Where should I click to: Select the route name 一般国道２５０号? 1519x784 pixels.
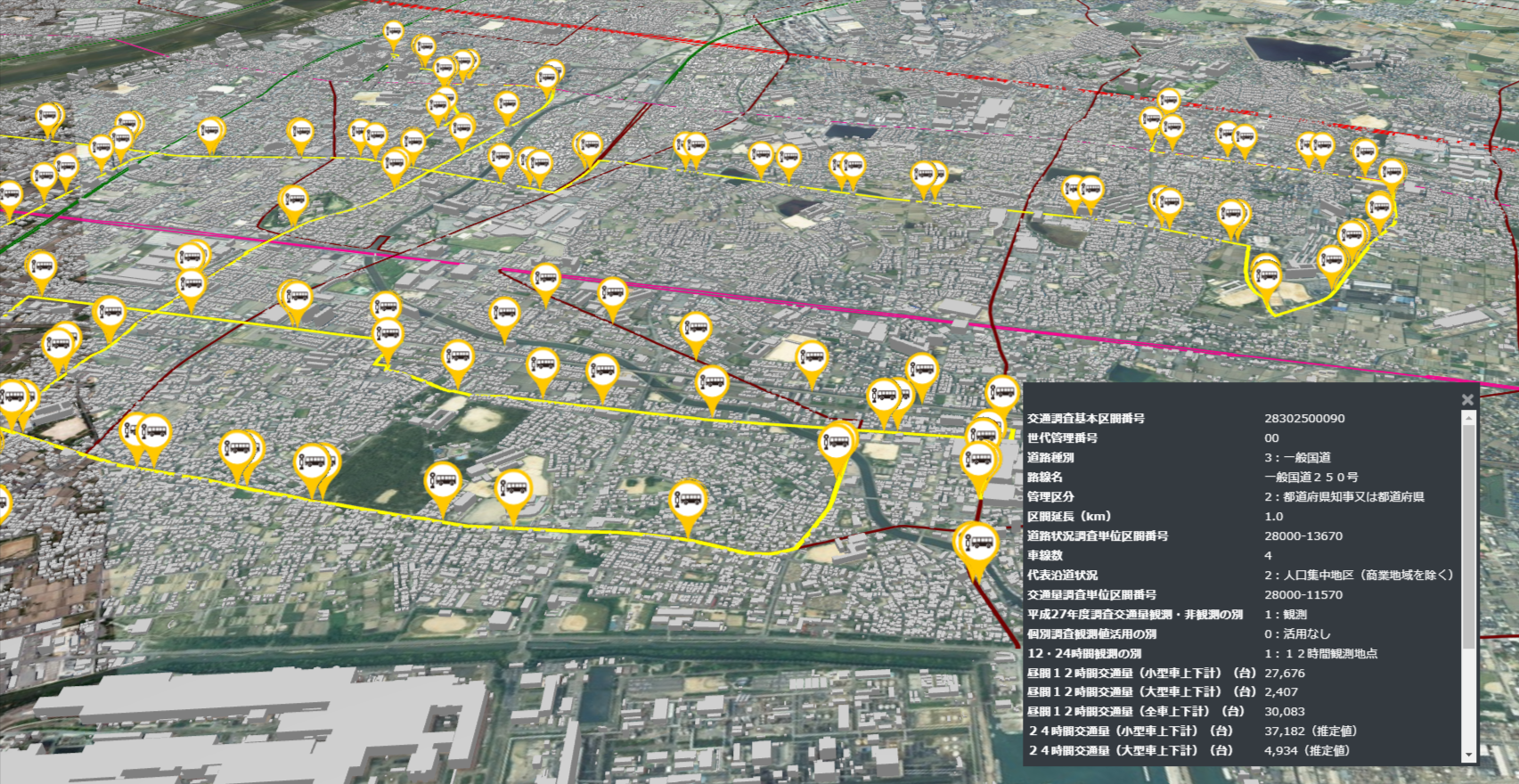(x=1311, y=477)
